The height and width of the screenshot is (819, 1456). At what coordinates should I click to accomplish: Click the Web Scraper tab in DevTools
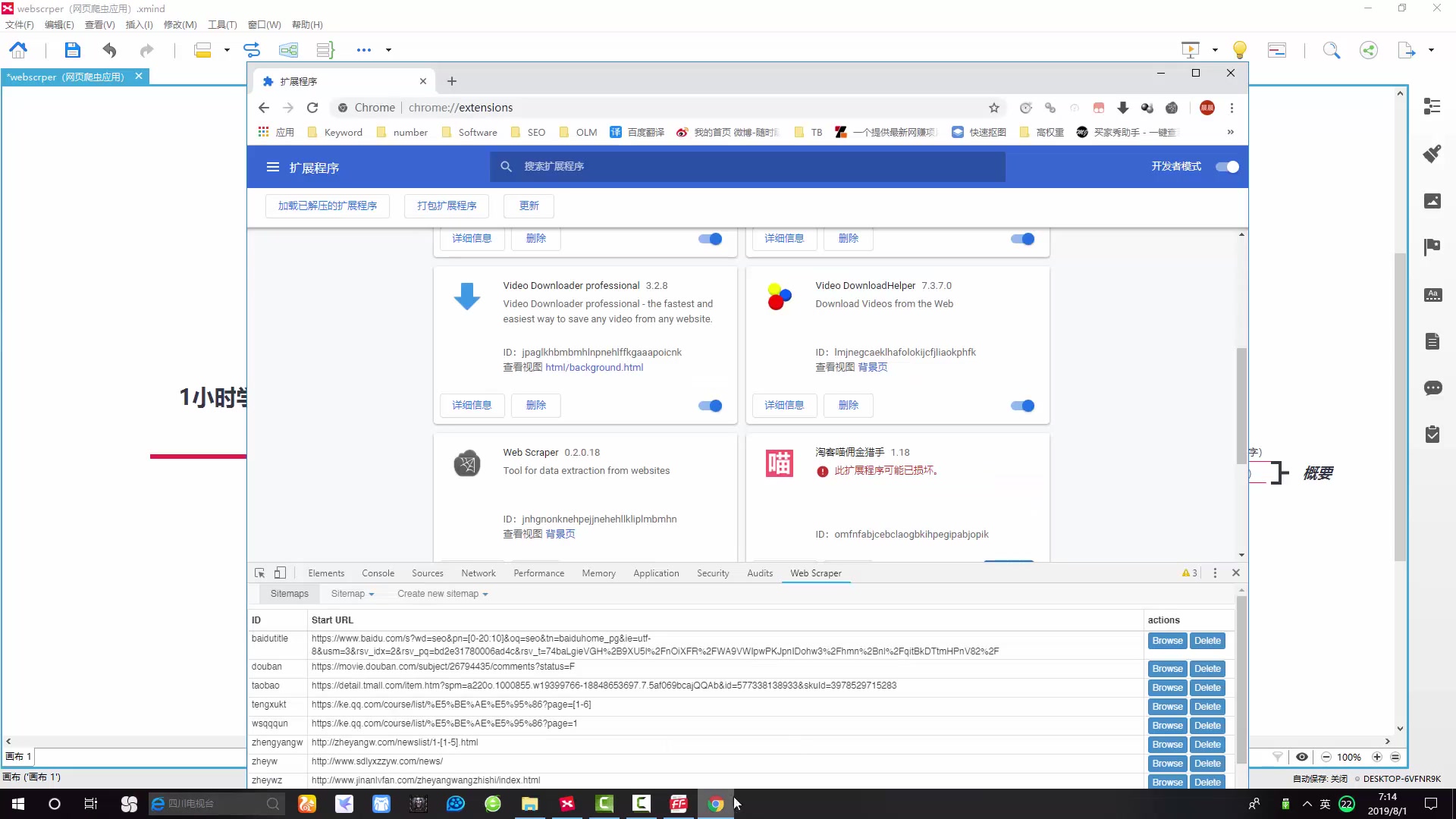click(x=816, y=572)
